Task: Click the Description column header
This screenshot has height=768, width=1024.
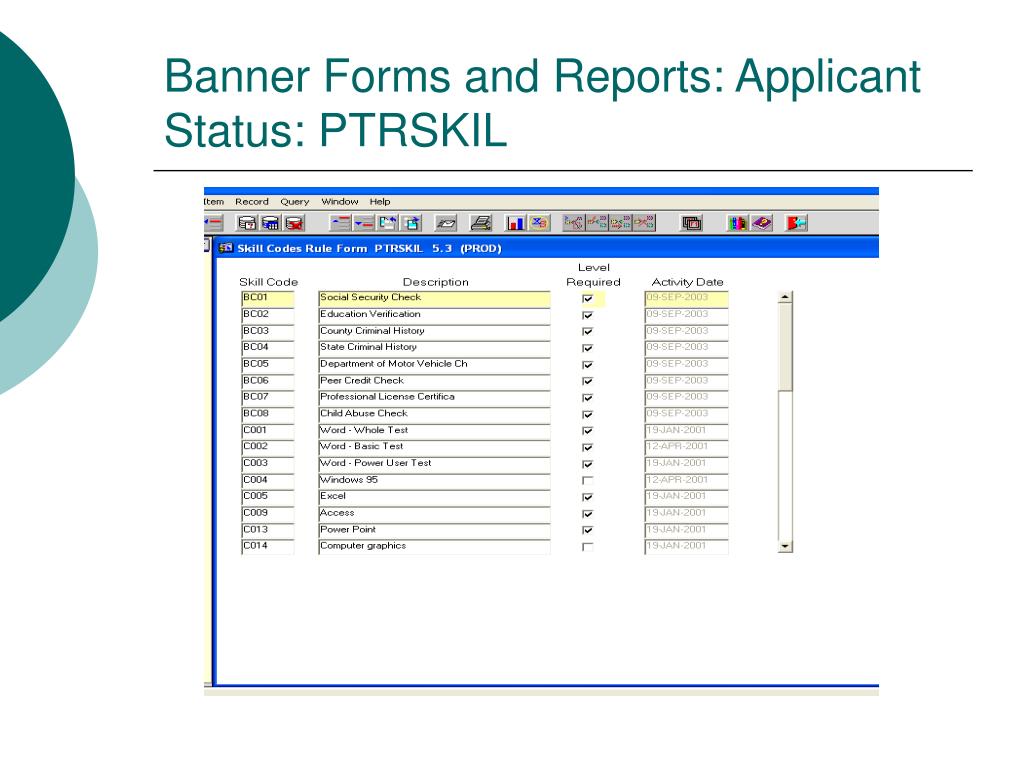Action: point(436,282)
